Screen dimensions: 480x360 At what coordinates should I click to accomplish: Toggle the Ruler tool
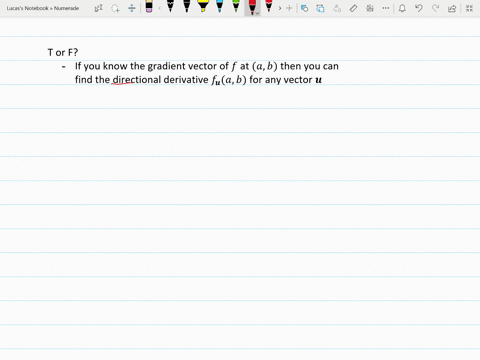click(x=353, y=8)
